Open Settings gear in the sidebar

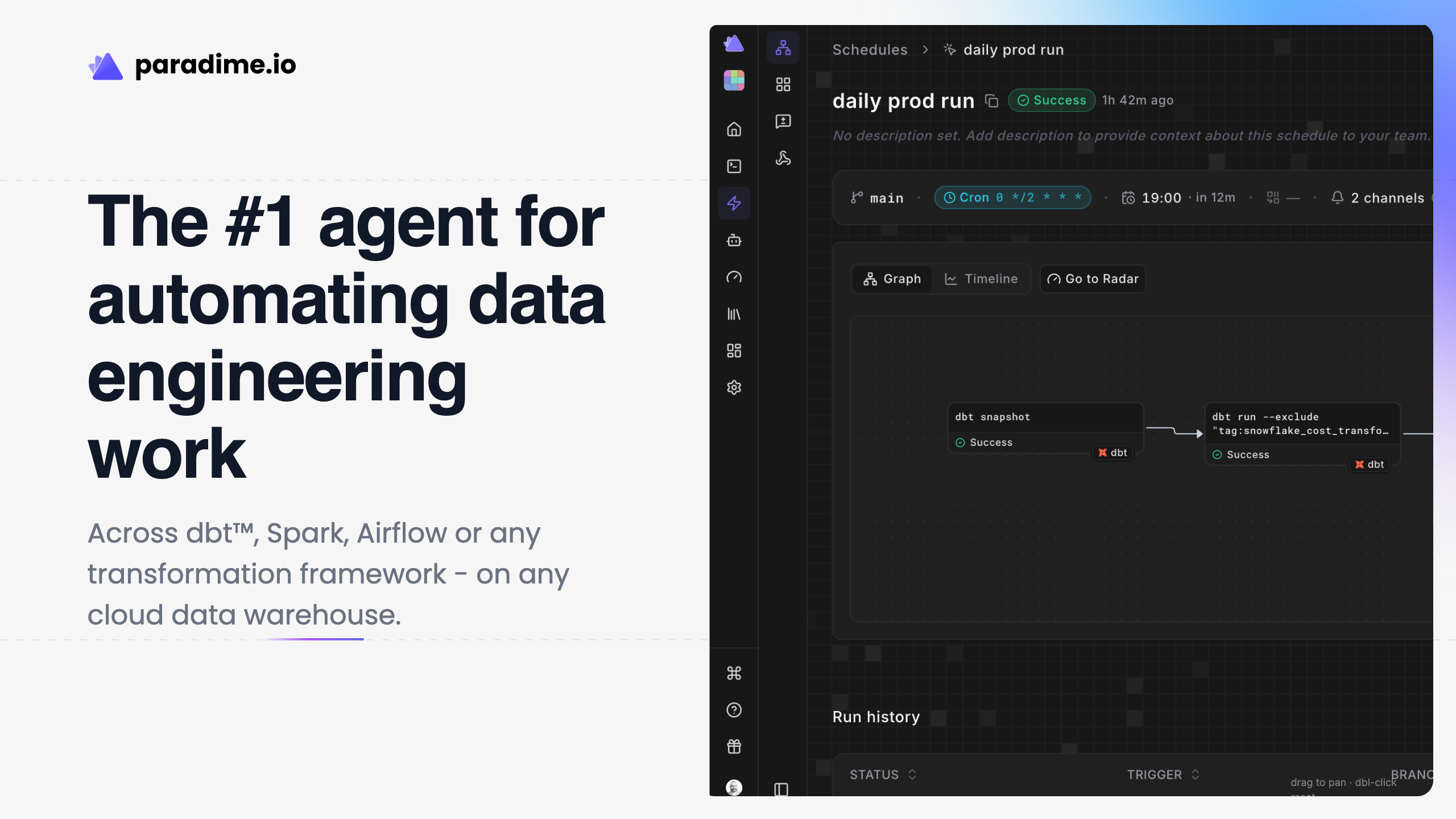[x=734, y=387]
